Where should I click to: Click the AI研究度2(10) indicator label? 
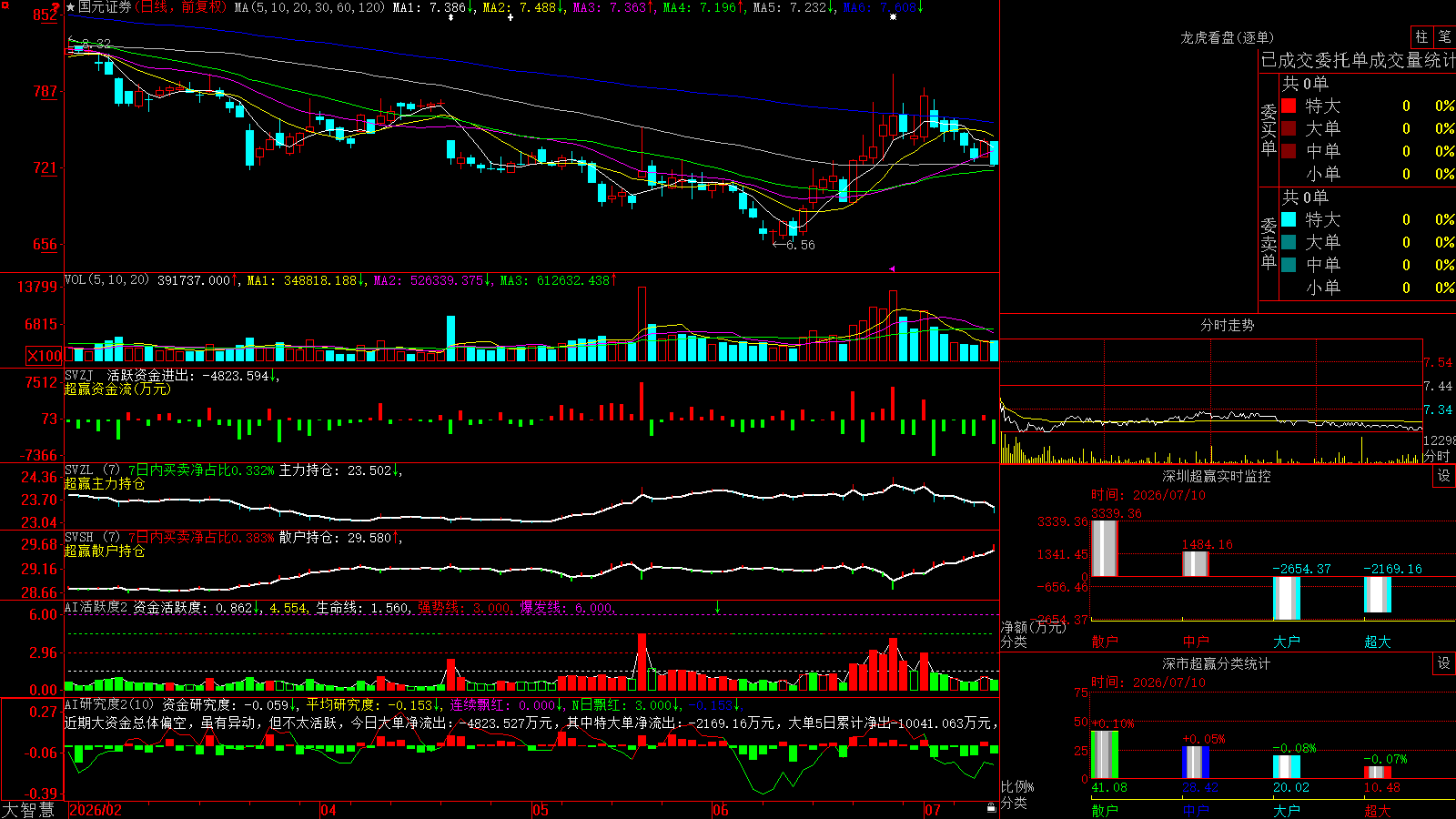coord(109,704)
